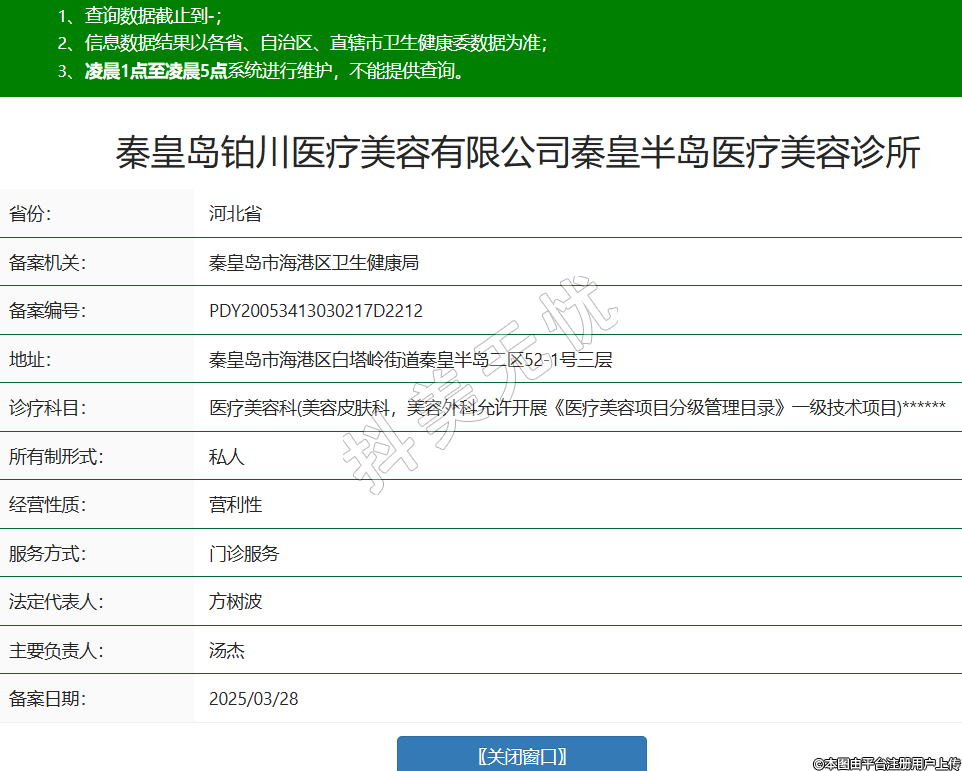Click main person in charge 汤杰
This screenshot has width=962, height=771.
pyautogui.click(x=226, y=651)
